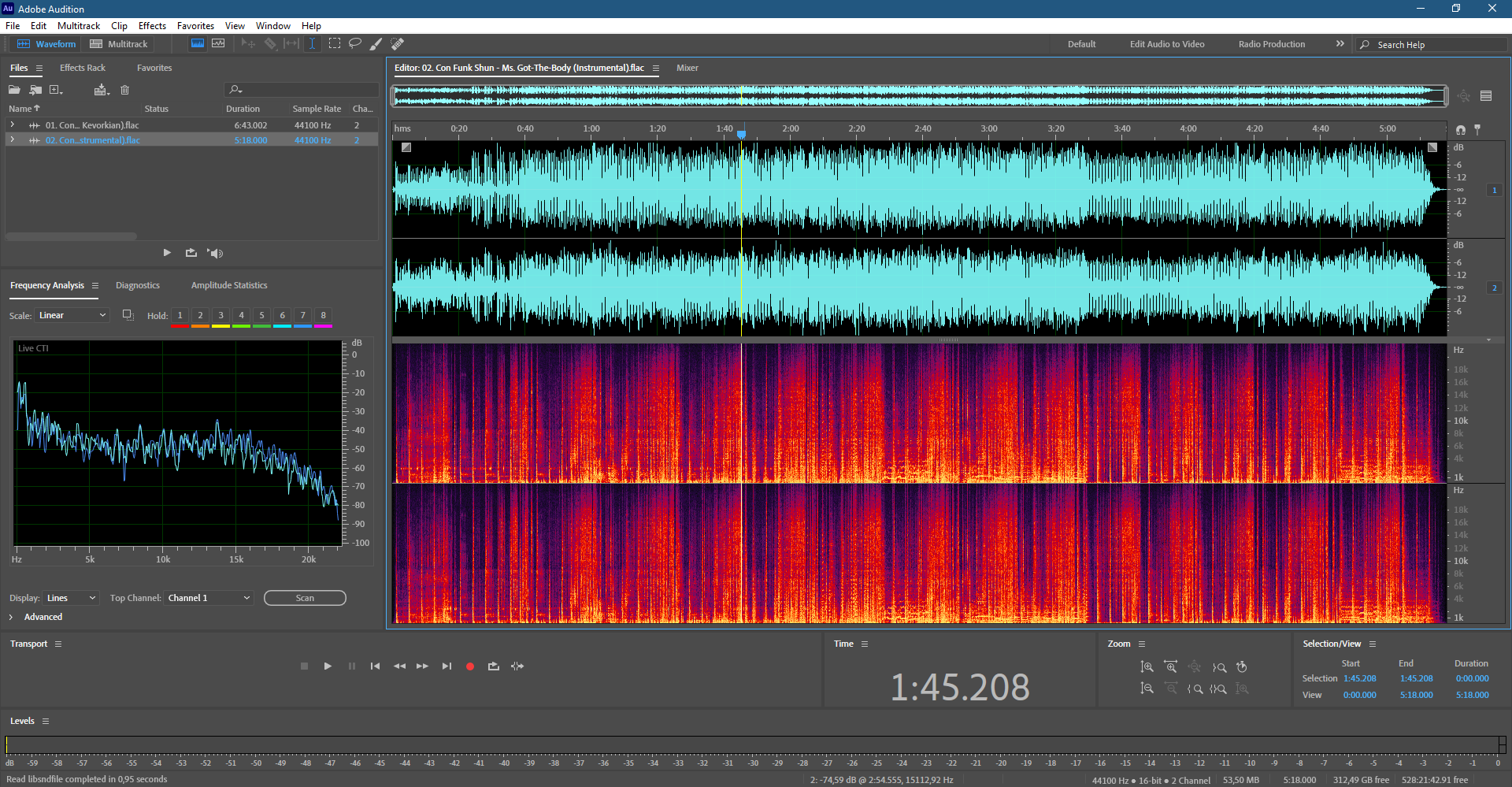Switch to the Amplitude Statistics tab
The width and height of the screenshot is (1512, 787).
pos(229,285)
